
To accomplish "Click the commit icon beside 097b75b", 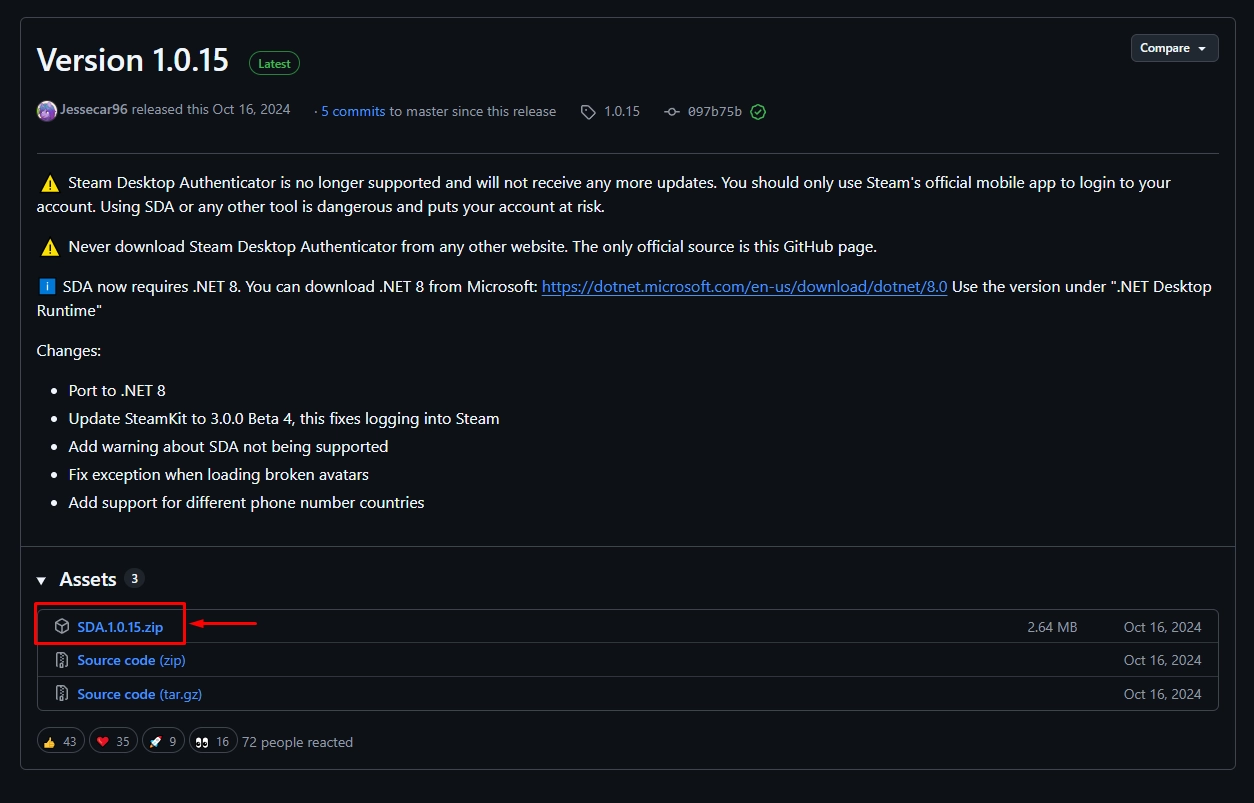I will [672, 112].
